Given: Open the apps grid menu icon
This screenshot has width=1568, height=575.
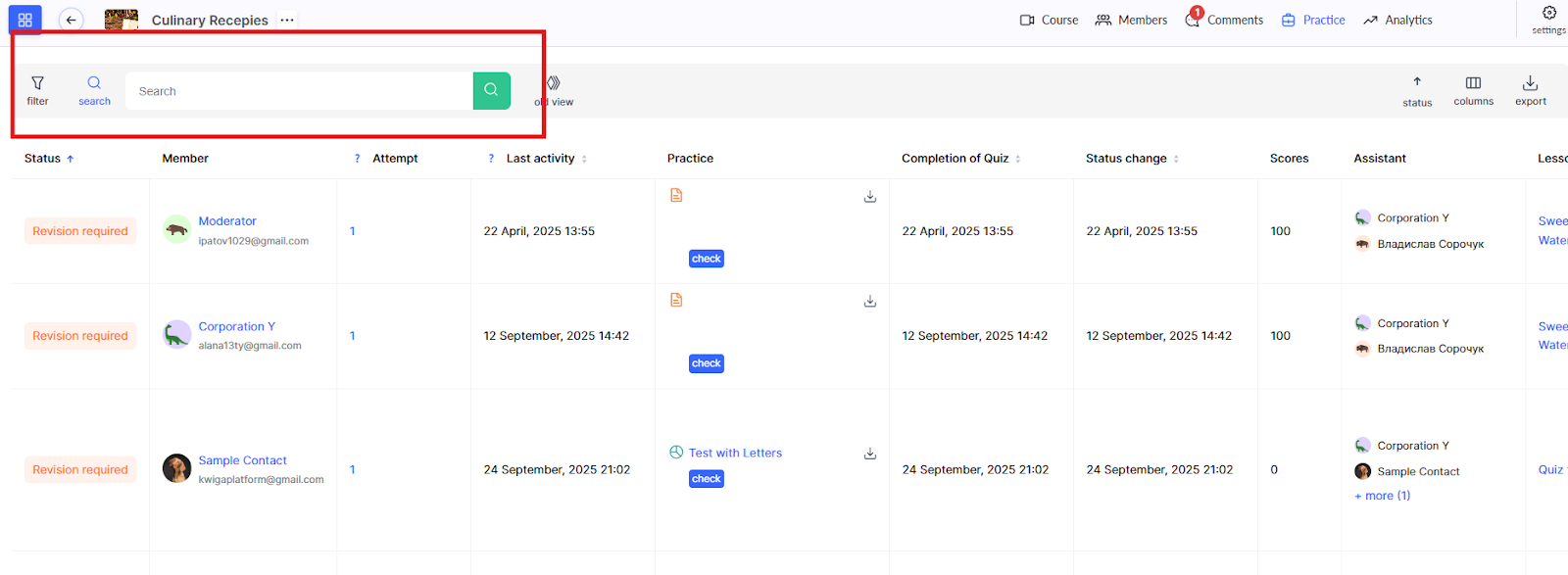Looking at the screenshot, I should pyautogui.click(x=24, y=20).
